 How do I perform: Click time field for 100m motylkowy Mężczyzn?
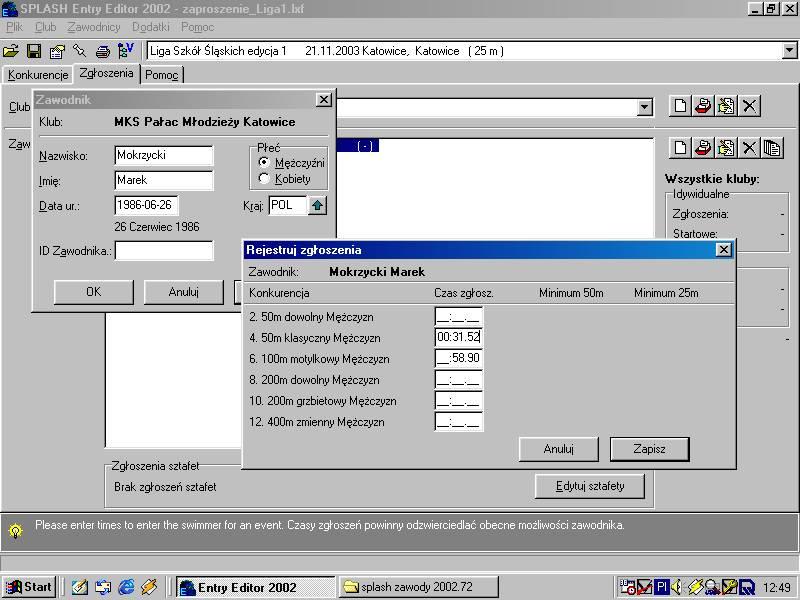(x=458, y=358)
